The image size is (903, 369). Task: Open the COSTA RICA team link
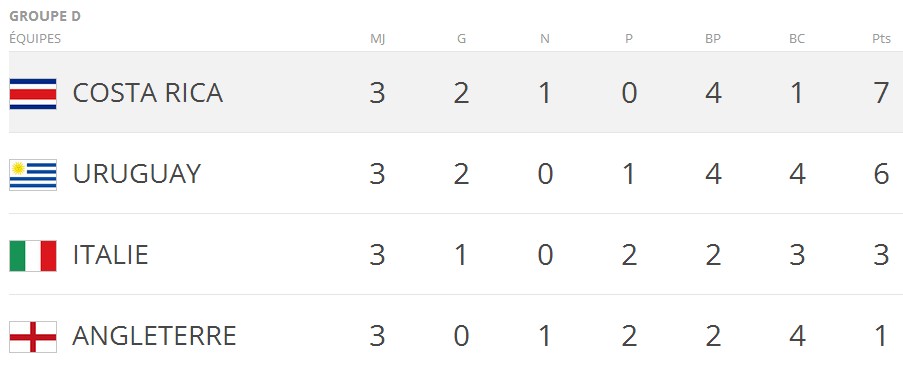(147, 93)
